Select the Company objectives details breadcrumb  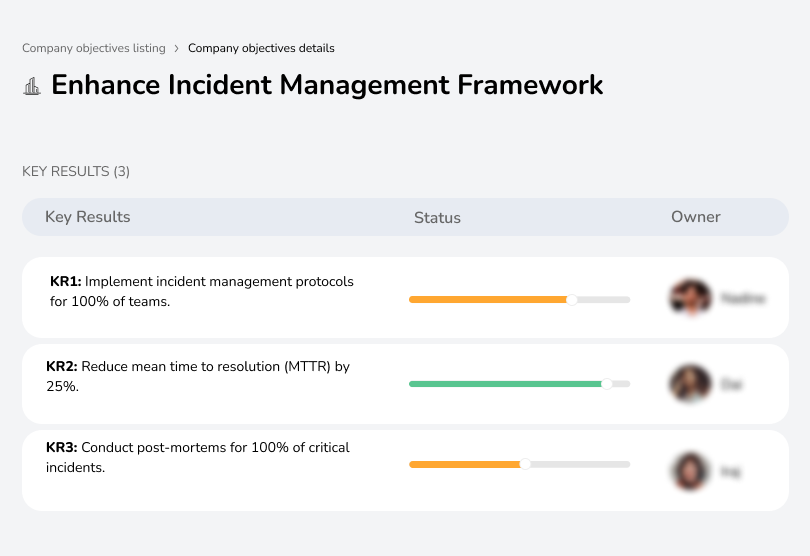coord(261,48)
